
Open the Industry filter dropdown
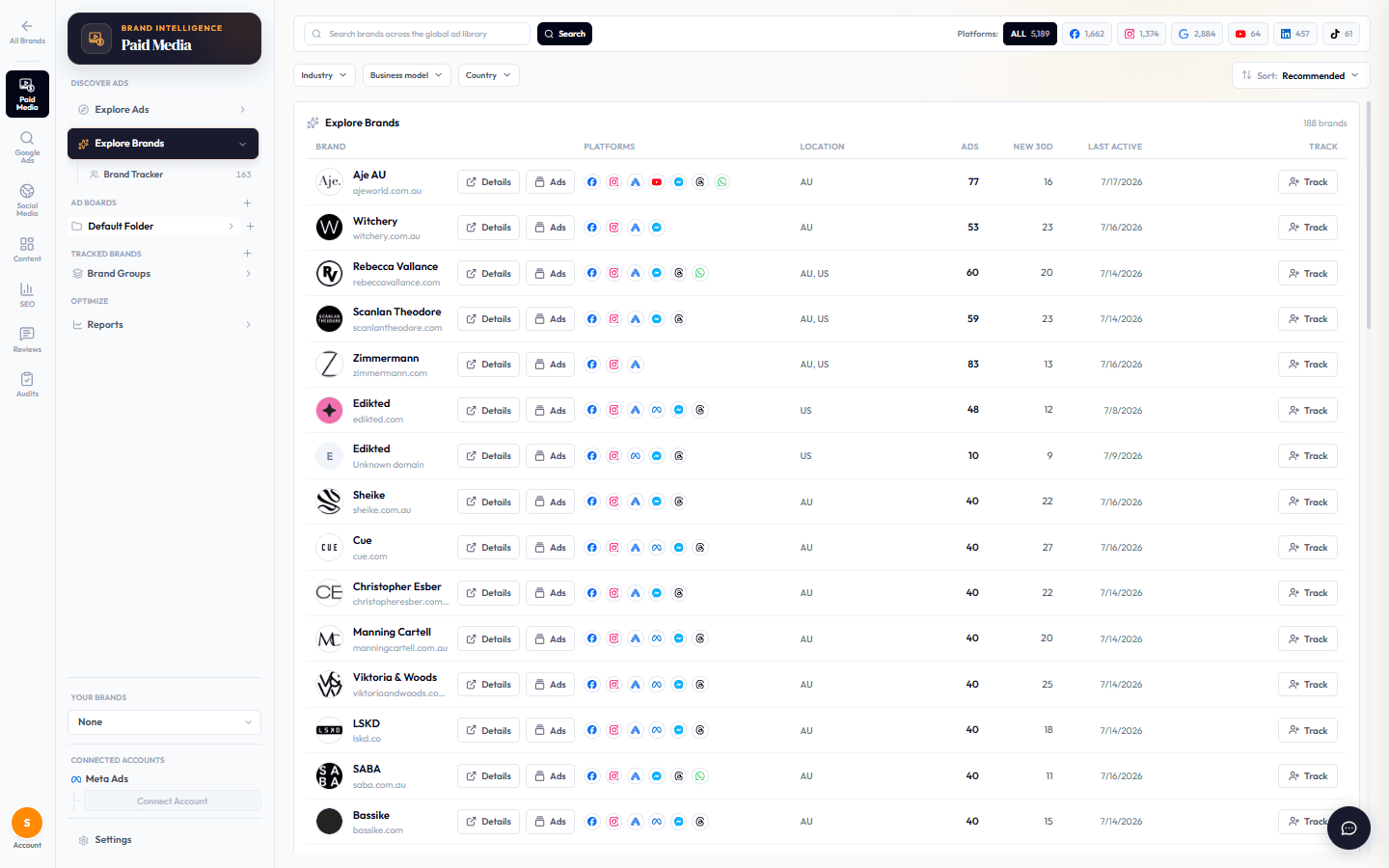pos(324,75)
